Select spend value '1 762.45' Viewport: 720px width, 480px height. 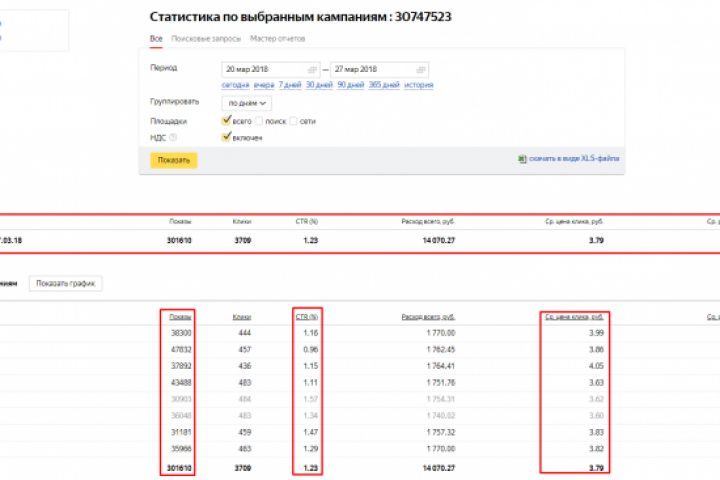click(441, 350)
